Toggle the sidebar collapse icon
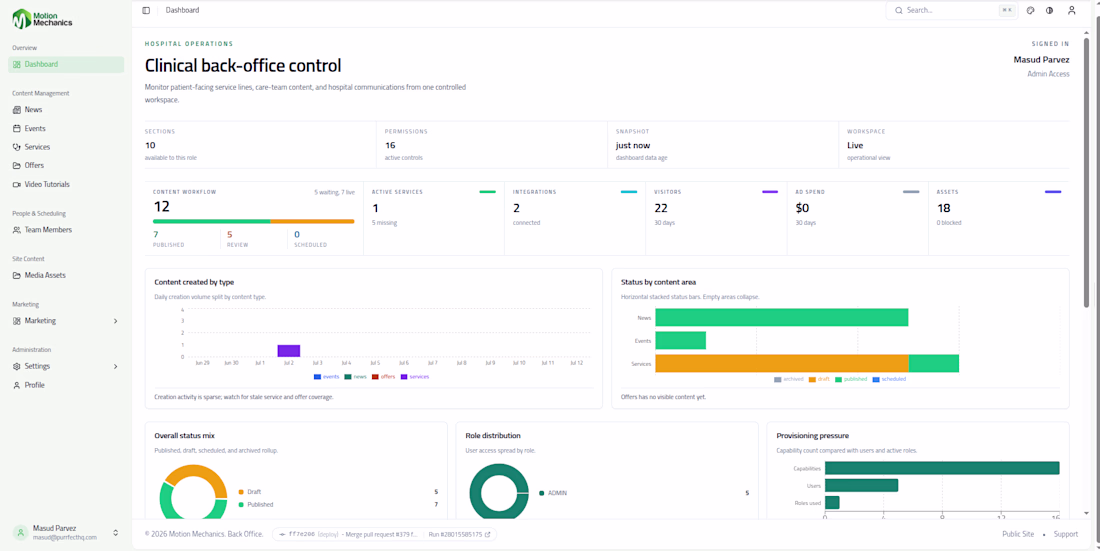Screen dimensions: 1100x551 (146, 11)
